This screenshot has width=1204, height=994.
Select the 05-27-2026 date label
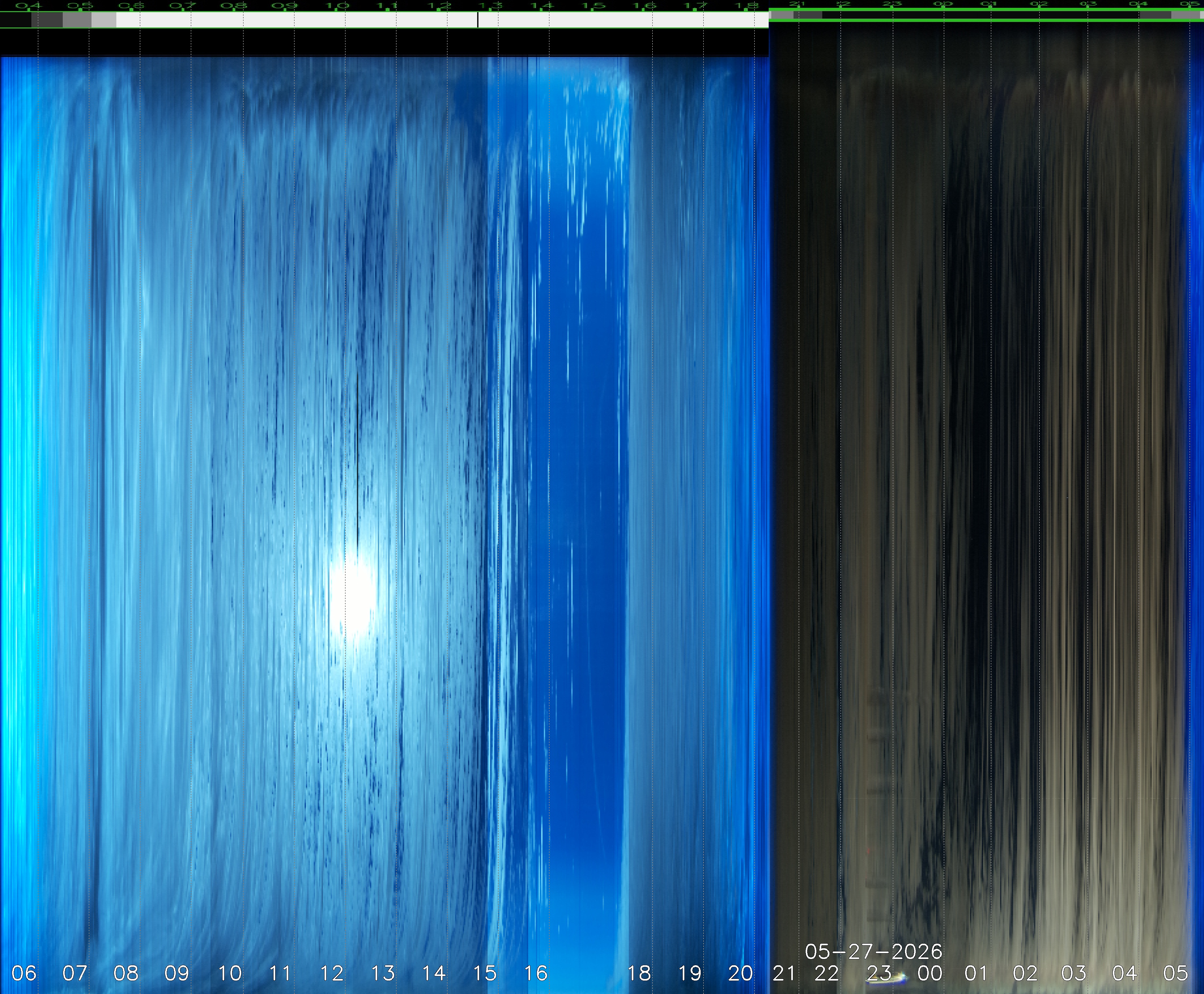coord(873,951)
